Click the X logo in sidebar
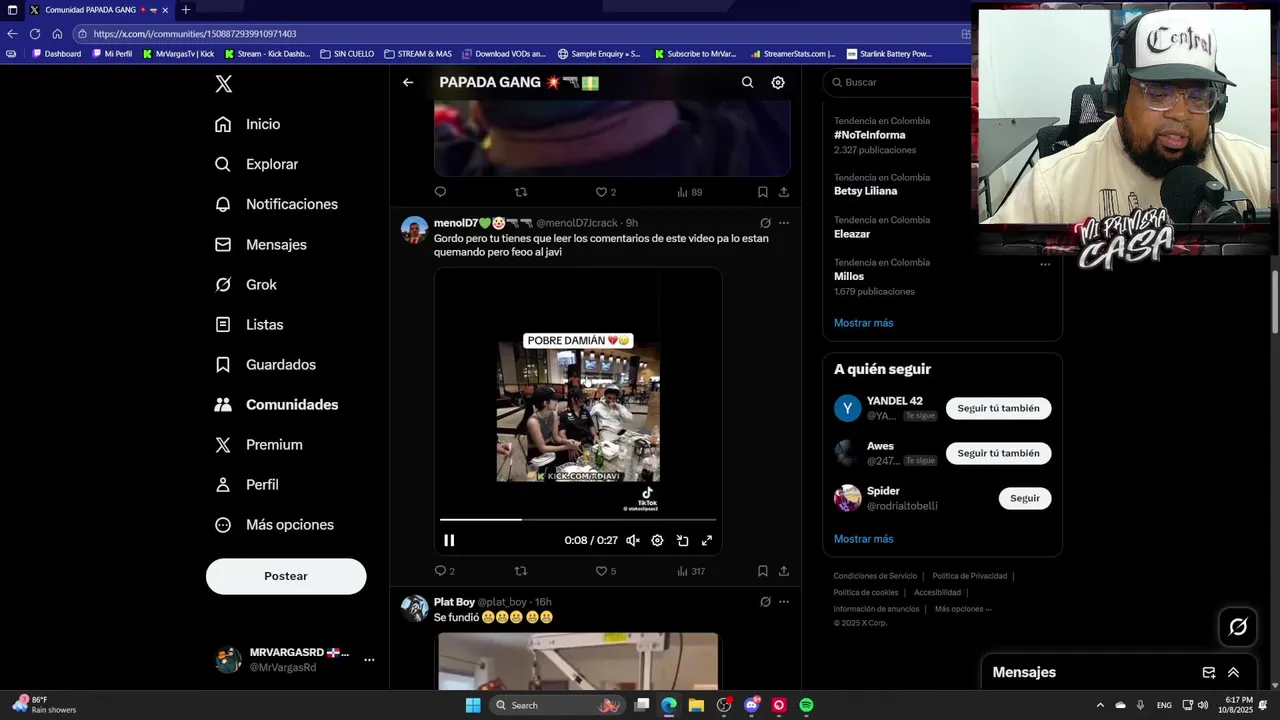This screenshot has height=720, width=1280. (224, 84)
